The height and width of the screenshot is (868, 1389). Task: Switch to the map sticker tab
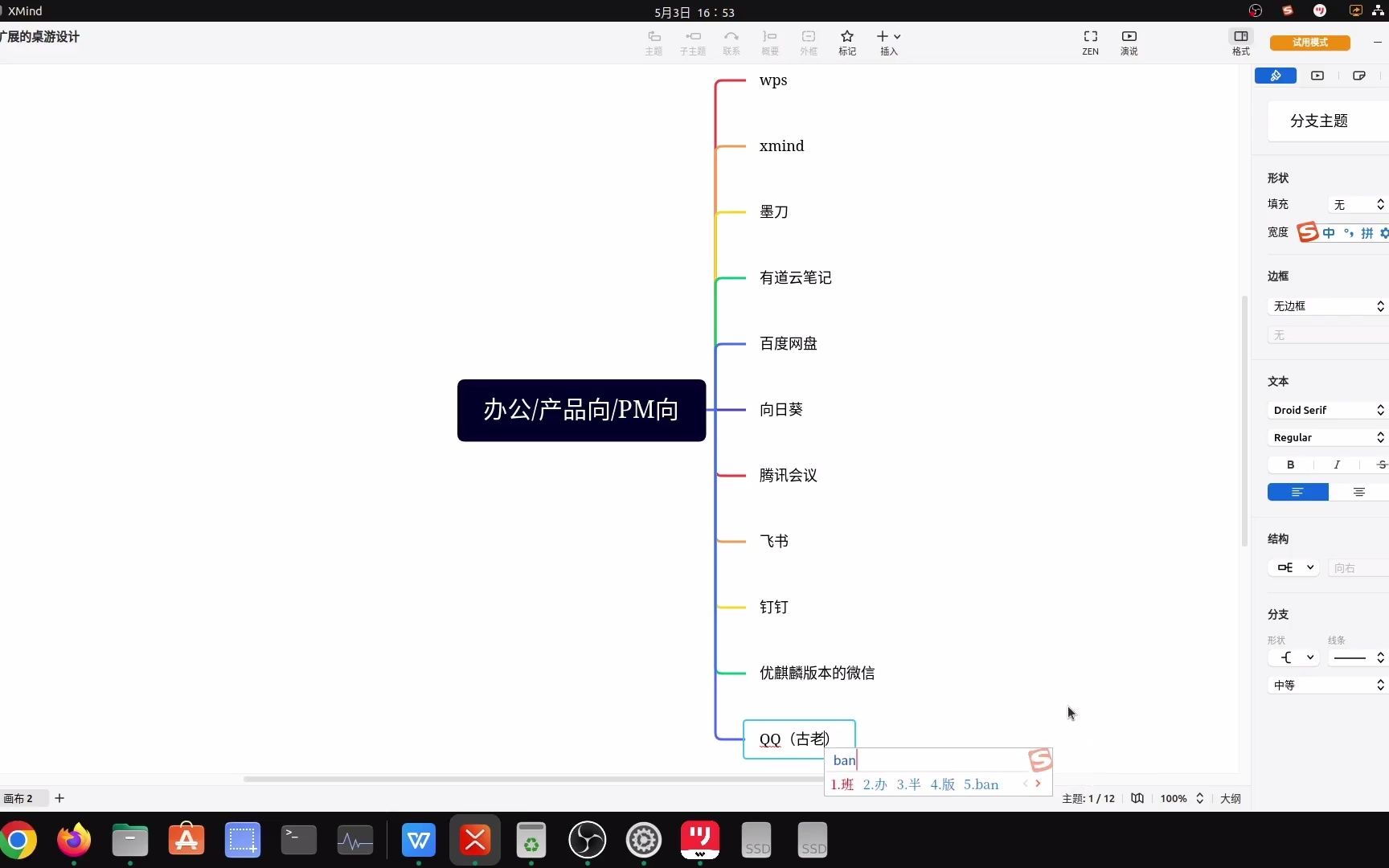click(x=1359, y=76)
